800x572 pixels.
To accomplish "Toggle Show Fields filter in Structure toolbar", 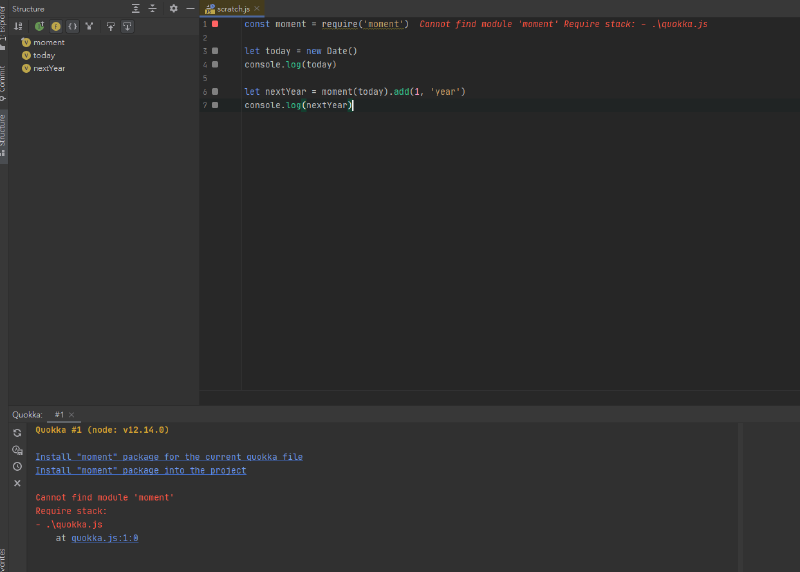I will point(56,26).
